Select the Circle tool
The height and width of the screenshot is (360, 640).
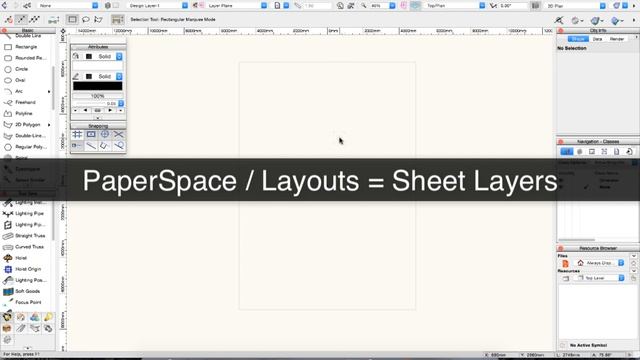16,69
